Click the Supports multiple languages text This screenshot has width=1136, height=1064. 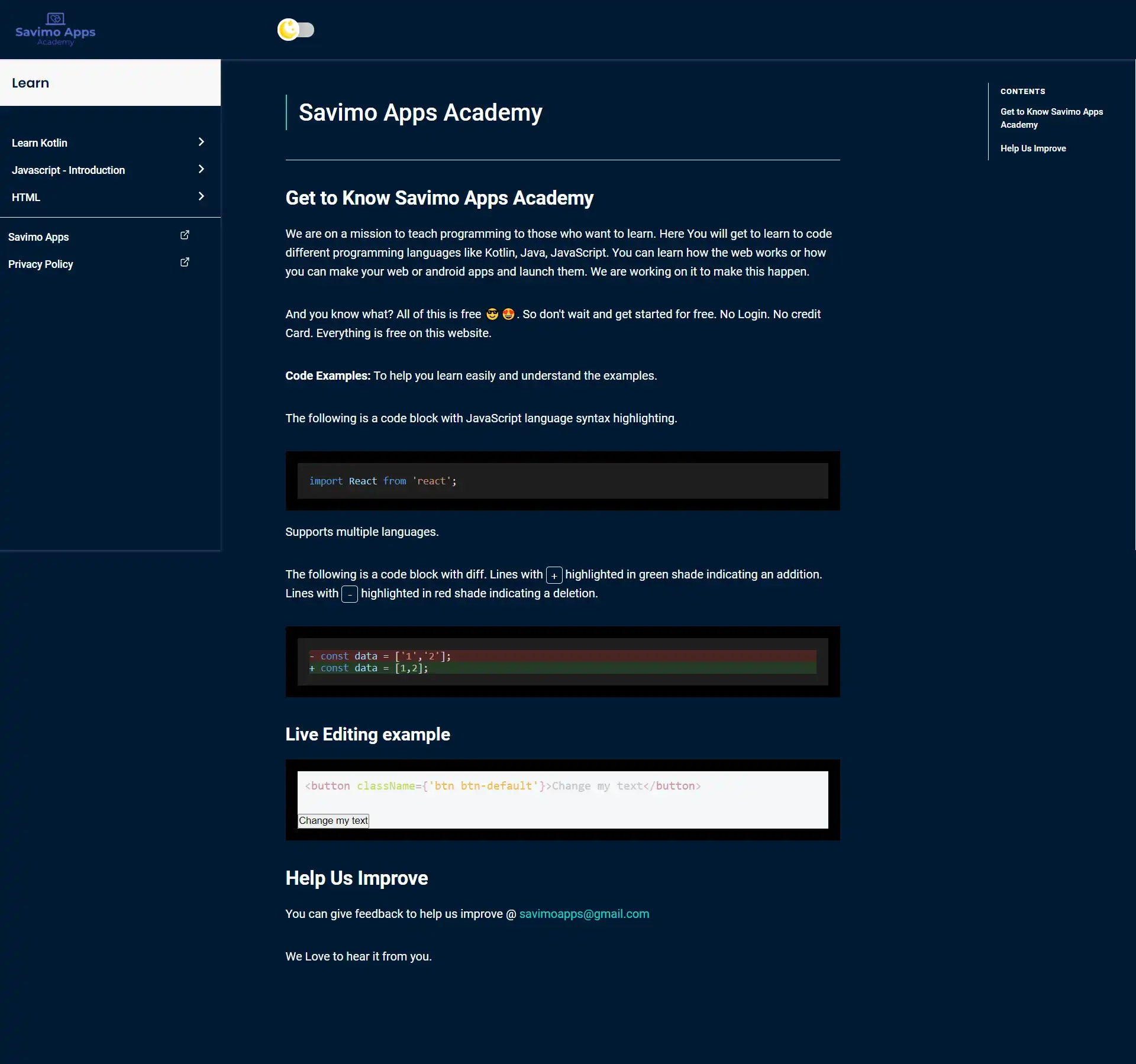362,532
